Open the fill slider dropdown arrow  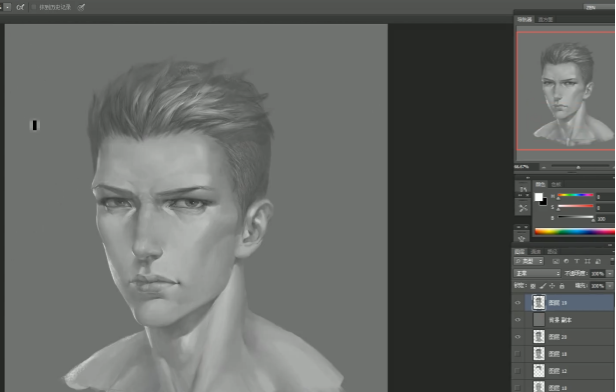610,286
